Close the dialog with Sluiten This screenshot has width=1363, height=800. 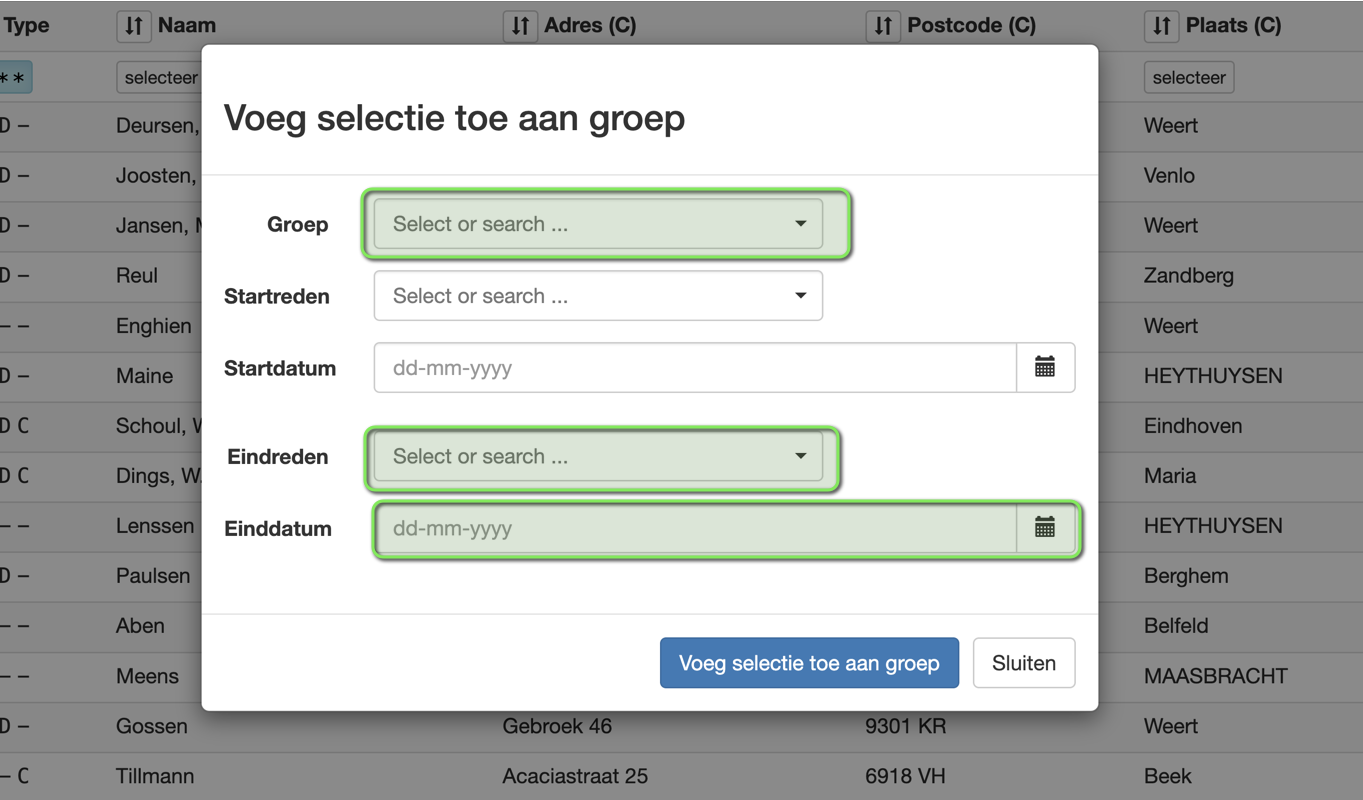[1024, 663]
